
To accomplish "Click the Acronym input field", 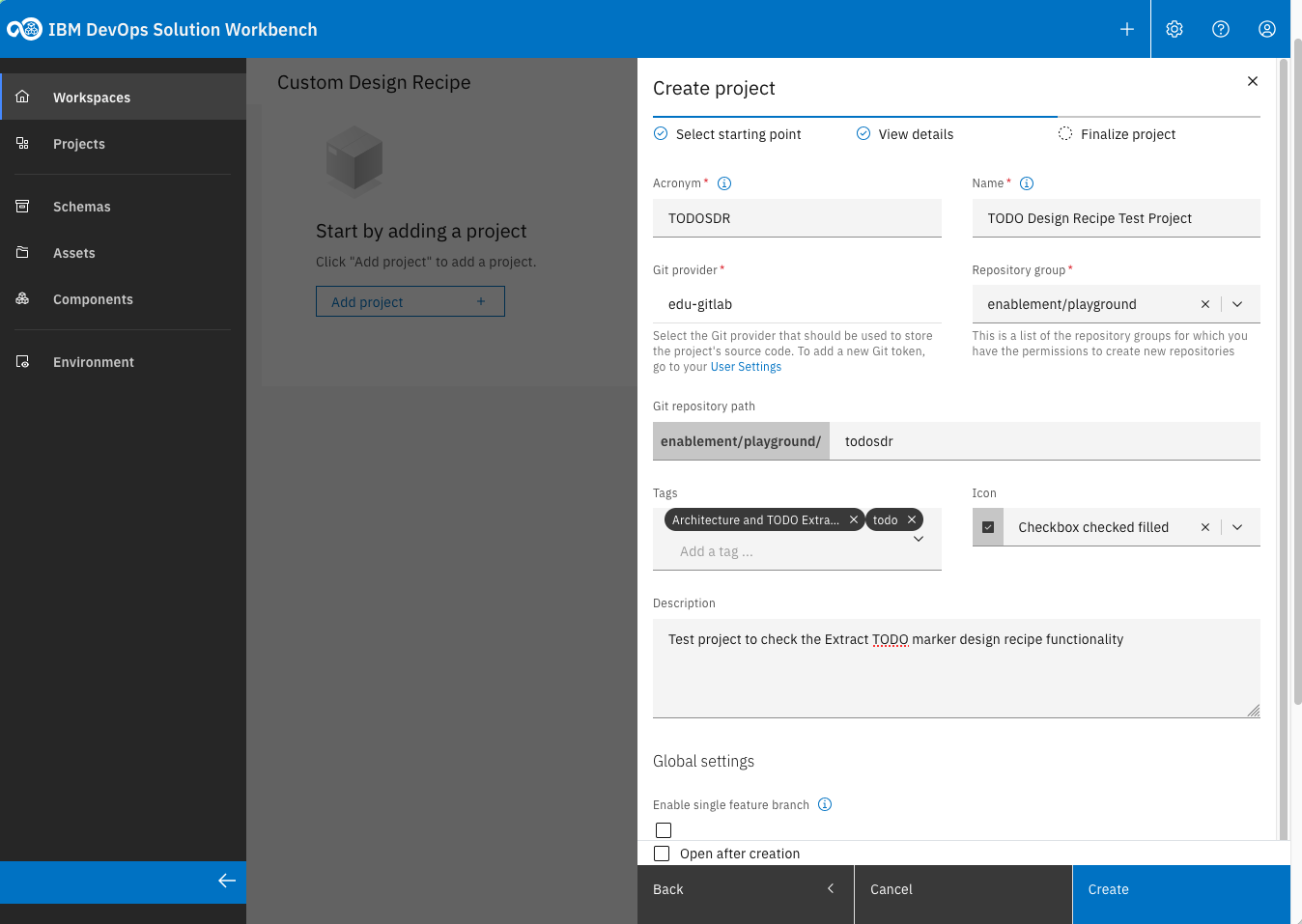I will (797, 218).
